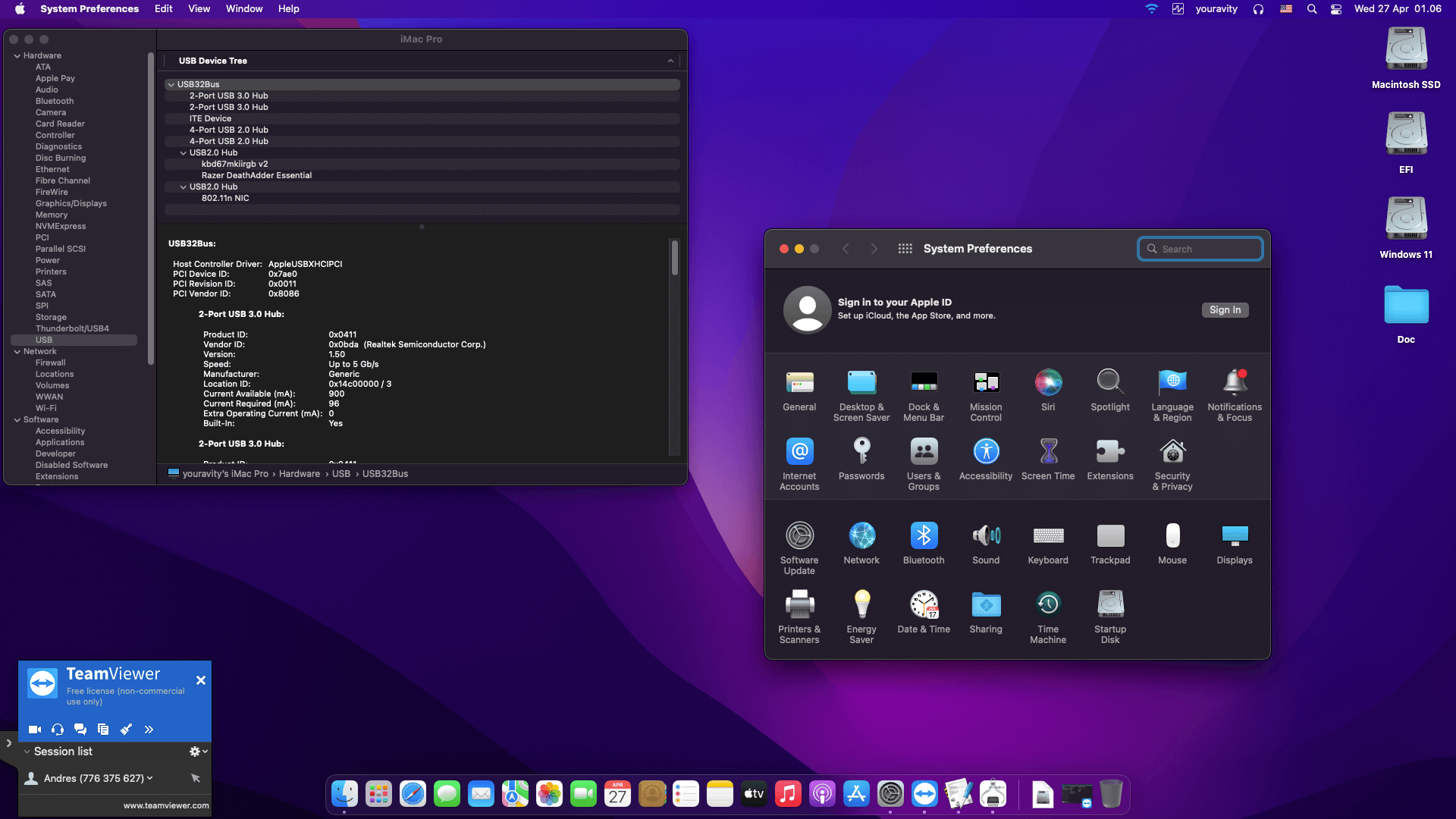Open Network preferences pane
The height and width of the screenshot is (819, 1456).
point(861,544)
